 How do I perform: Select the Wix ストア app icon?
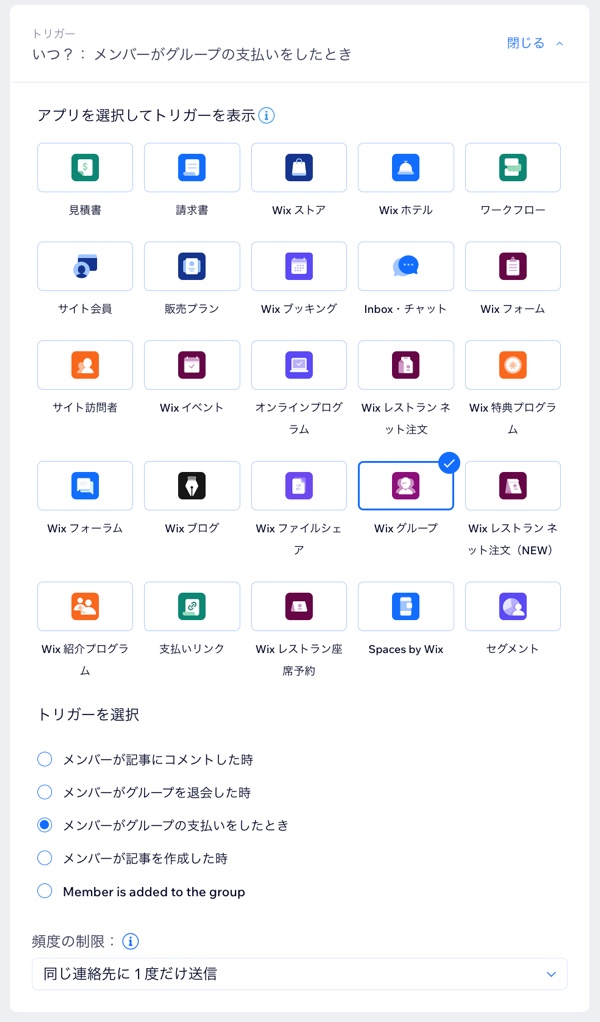point(299,168)
